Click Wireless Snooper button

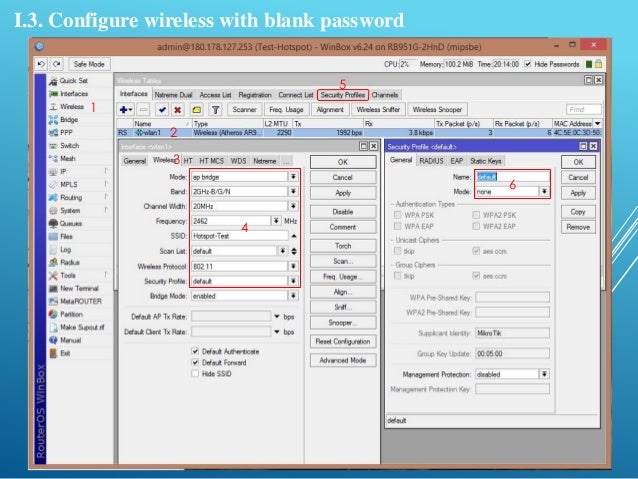pos(437,109)
